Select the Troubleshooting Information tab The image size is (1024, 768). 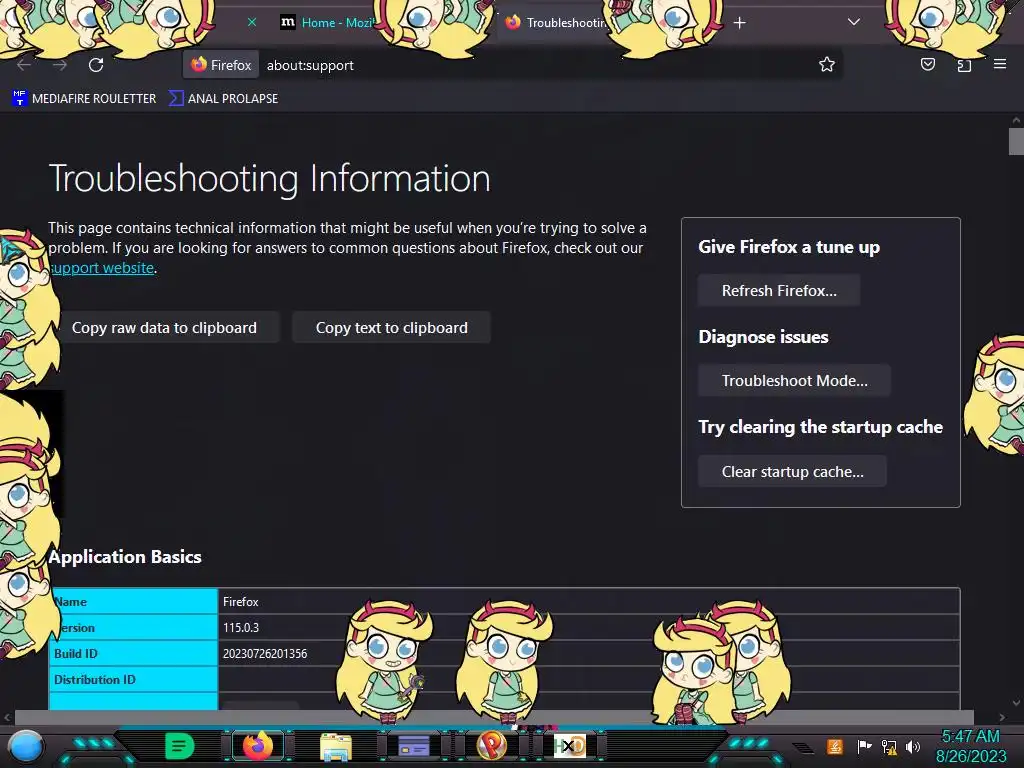[555, 23]
